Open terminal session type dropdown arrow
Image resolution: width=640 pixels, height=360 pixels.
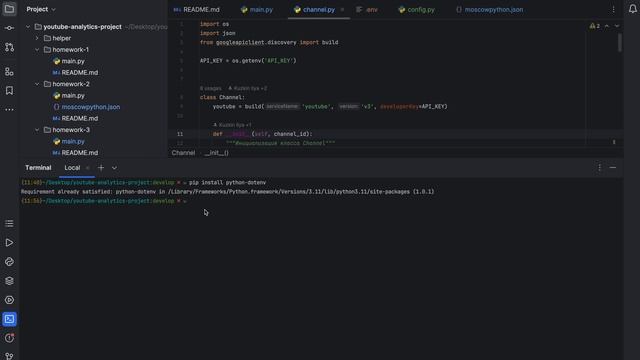(x=114, y=168)
